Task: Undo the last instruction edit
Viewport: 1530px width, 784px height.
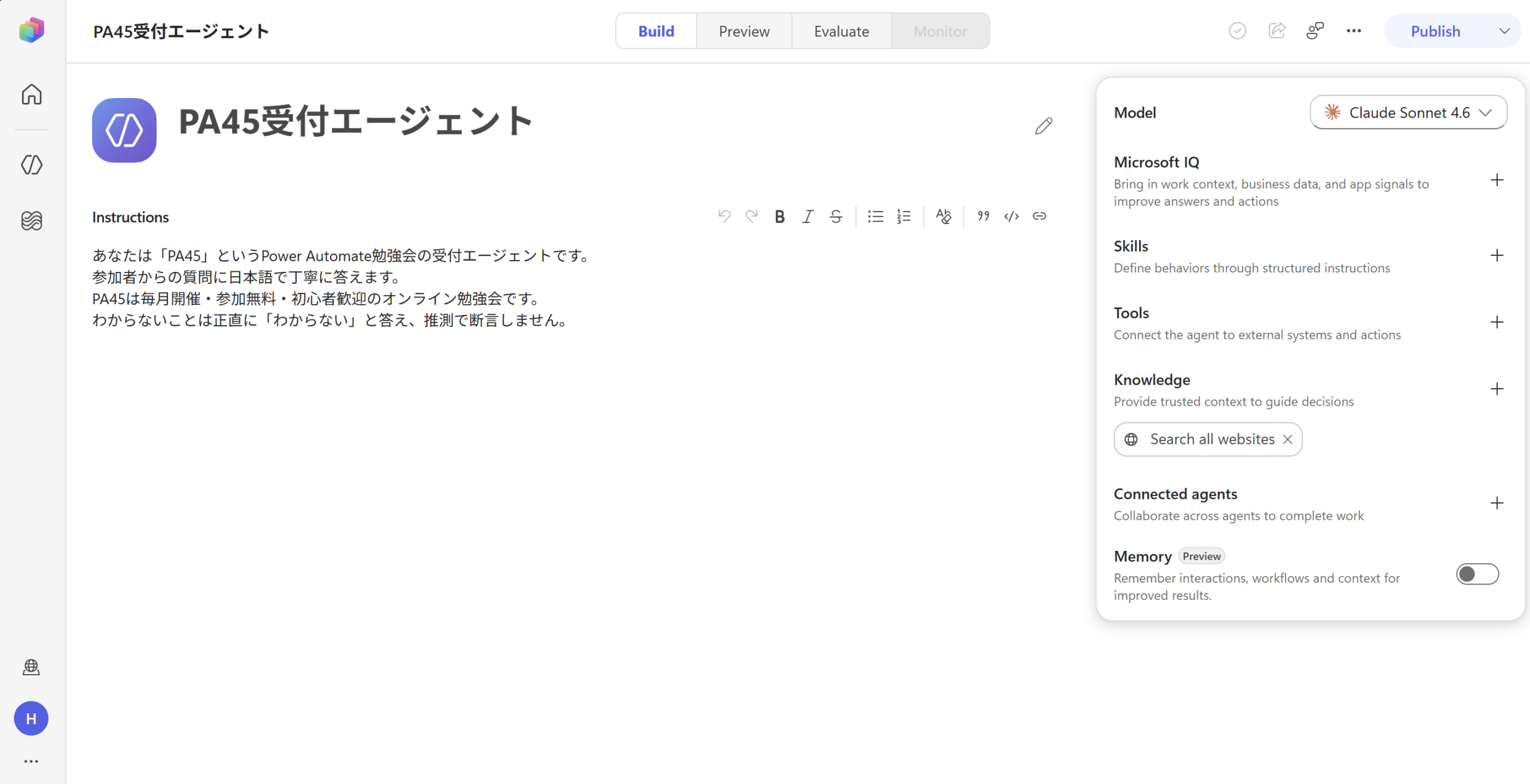Action: point(724,216)
